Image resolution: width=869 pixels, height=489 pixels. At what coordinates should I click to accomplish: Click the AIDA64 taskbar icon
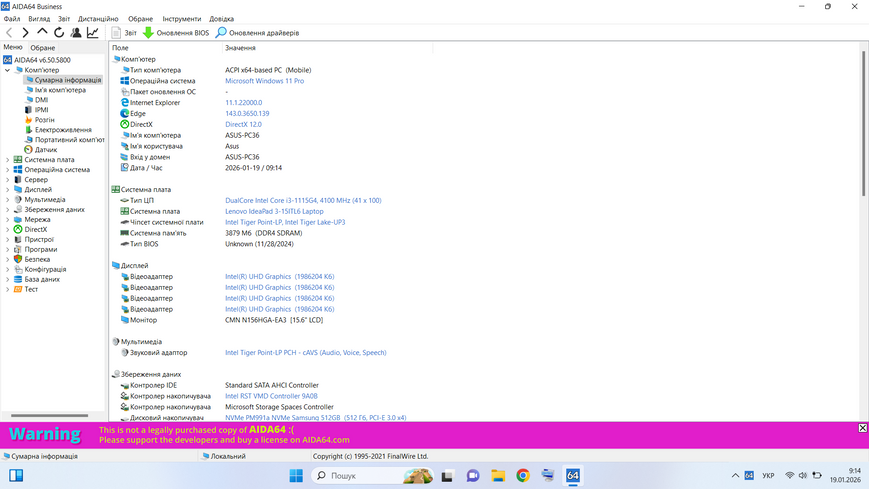[x=572, y=476]
